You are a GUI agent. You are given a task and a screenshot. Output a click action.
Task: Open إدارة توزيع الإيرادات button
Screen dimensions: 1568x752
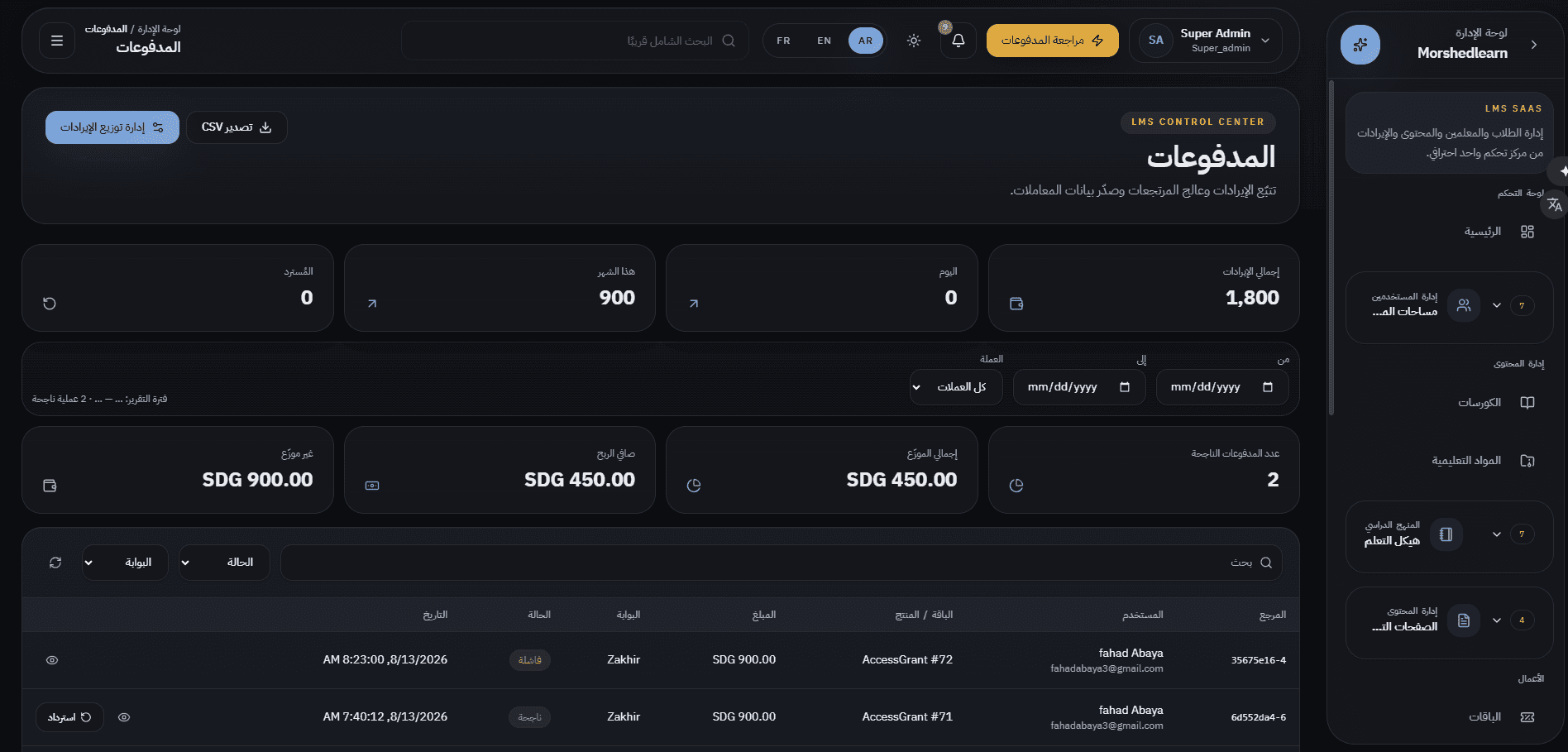point(112,127)
